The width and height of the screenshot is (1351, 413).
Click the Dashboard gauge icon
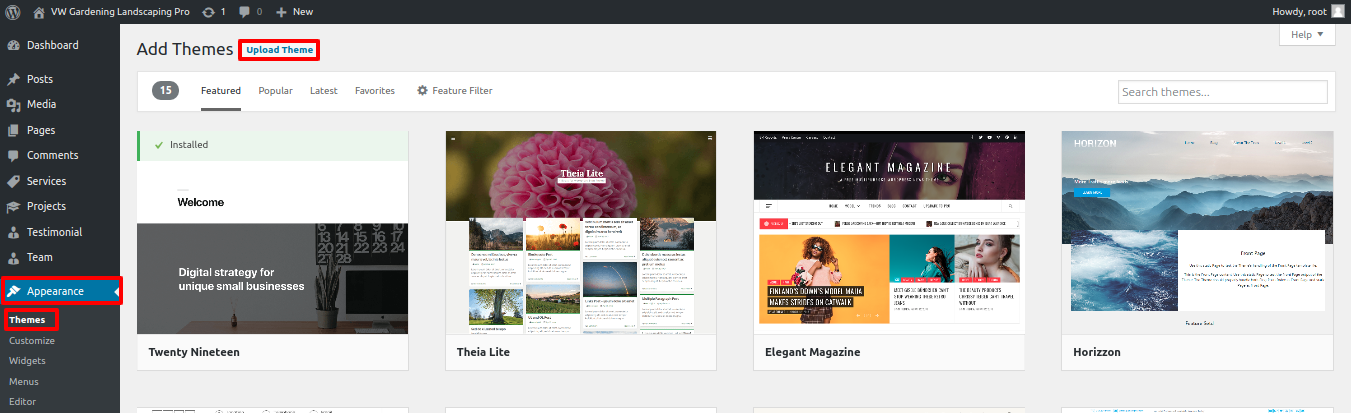point(13,45)
